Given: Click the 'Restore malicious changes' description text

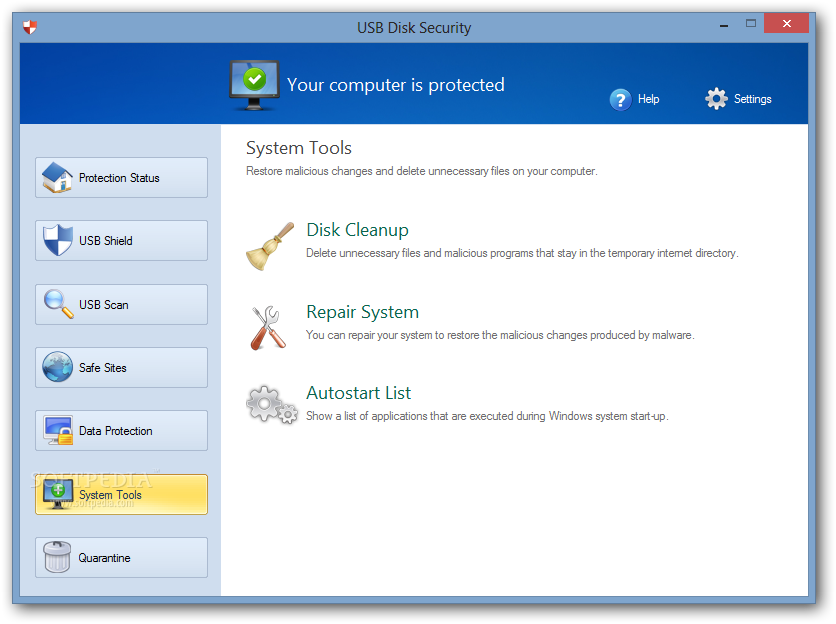Looking at the screenshot, I should (x=421, y=171).
